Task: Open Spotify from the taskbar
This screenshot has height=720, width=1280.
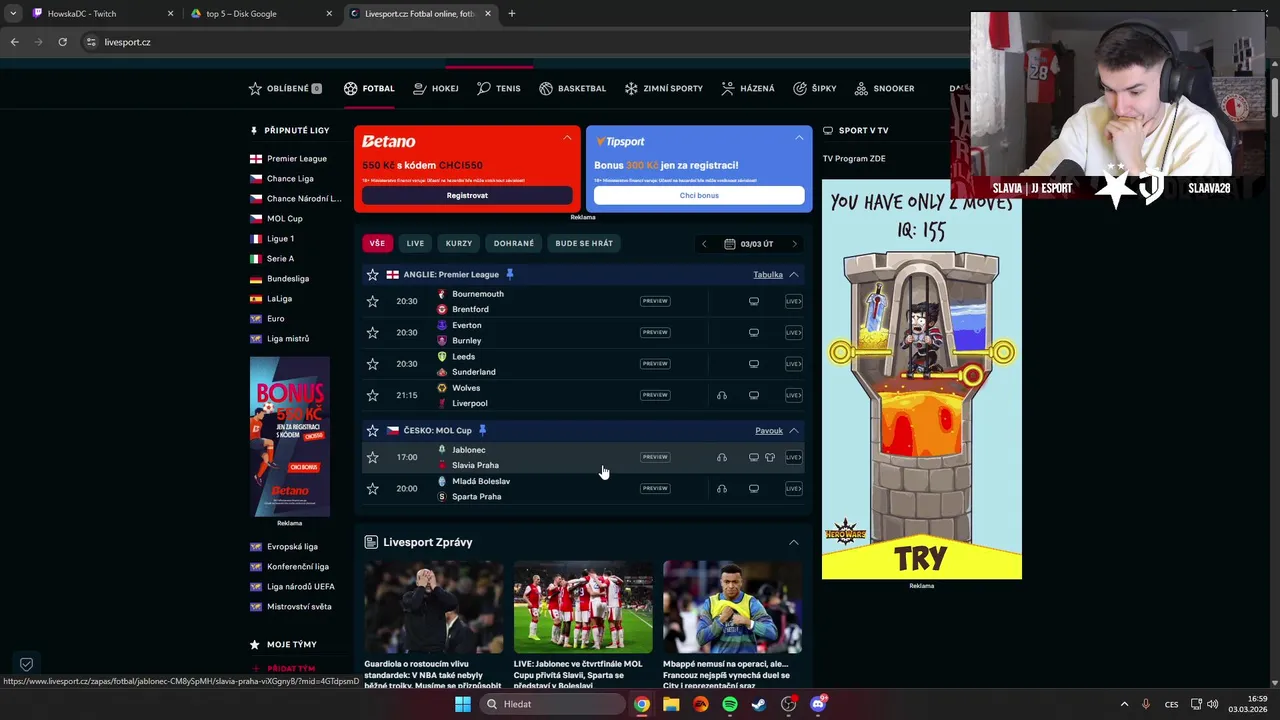Action: point(730,704)
